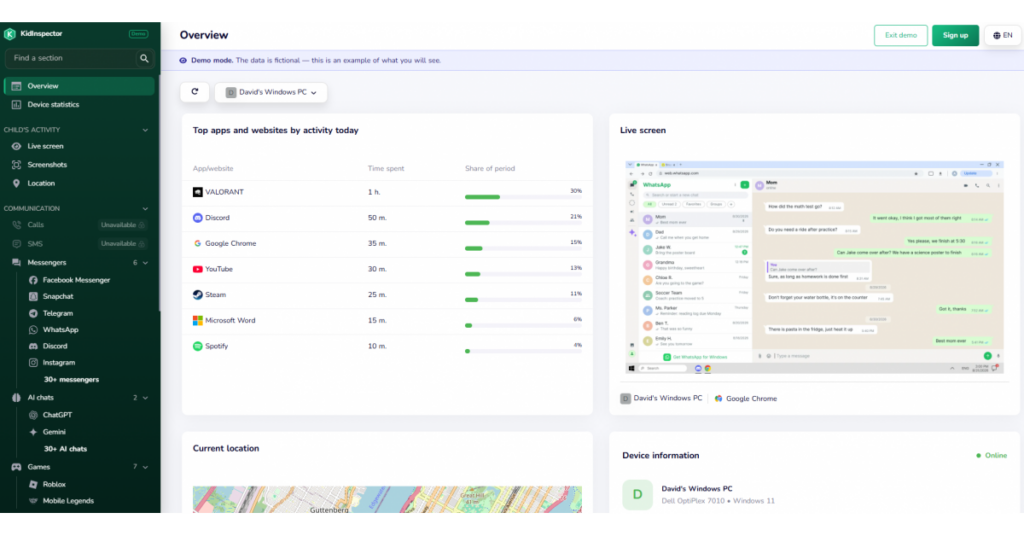Click the refresh icon button
The image size is (1024, 536).
click(195, 92)
